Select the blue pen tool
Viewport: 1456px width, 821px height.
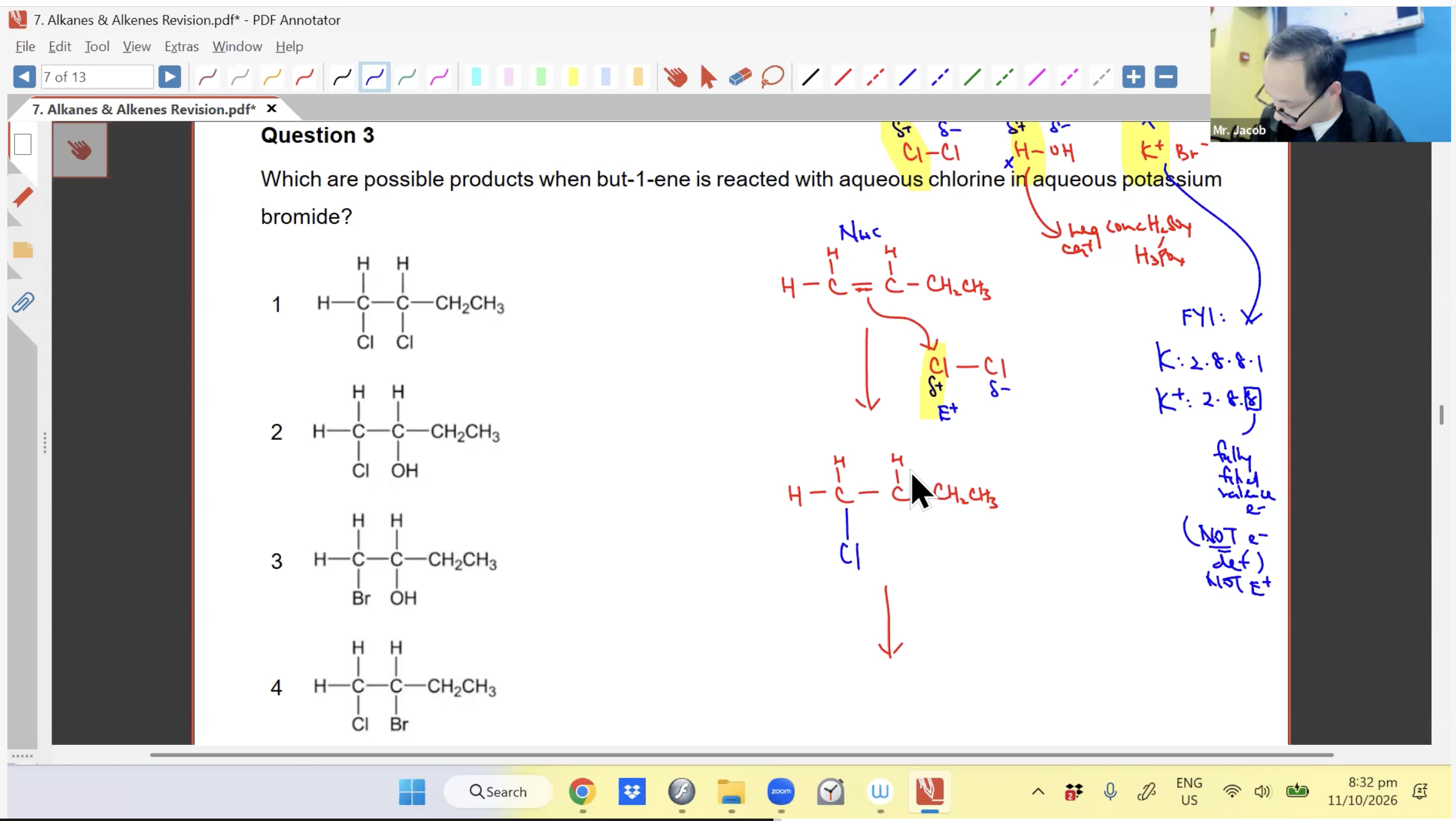[374, 77]
